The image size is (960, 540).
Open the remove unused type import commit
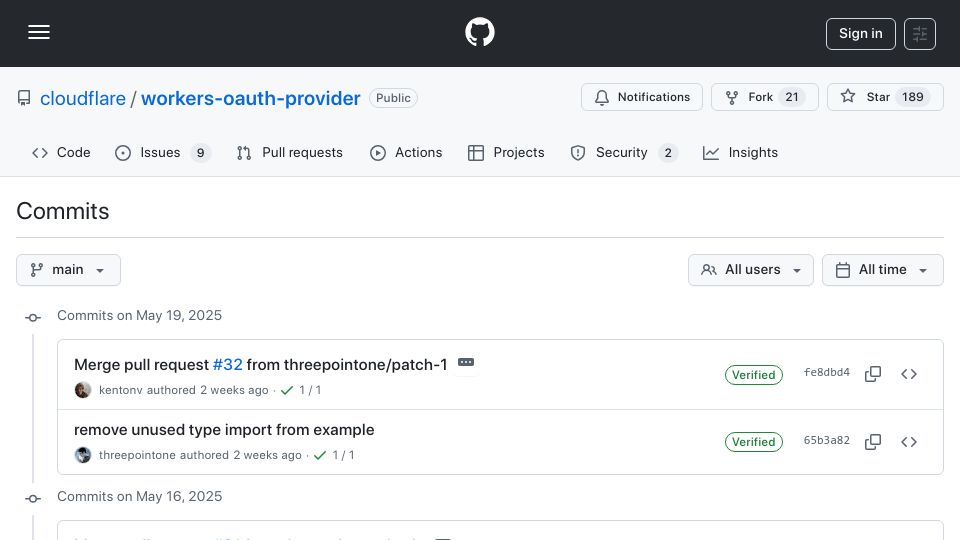pyautogui.click(x=224, y=430)
